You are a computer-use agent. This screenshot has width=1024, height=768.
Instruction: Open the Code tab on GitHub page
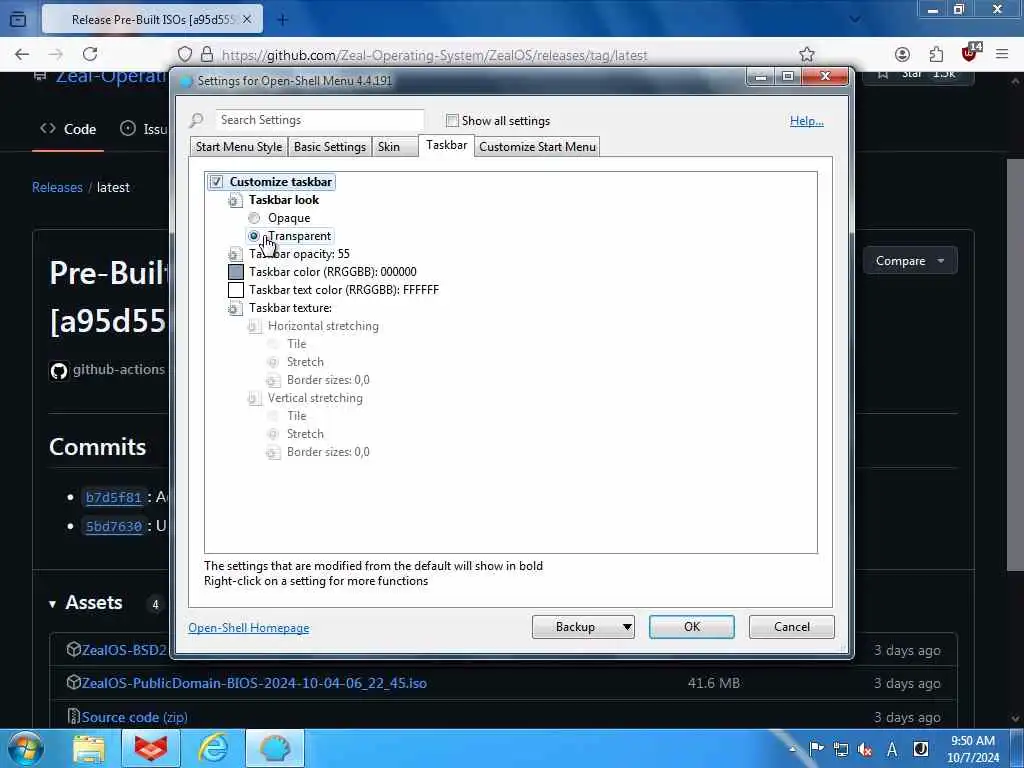click(69, 129)
